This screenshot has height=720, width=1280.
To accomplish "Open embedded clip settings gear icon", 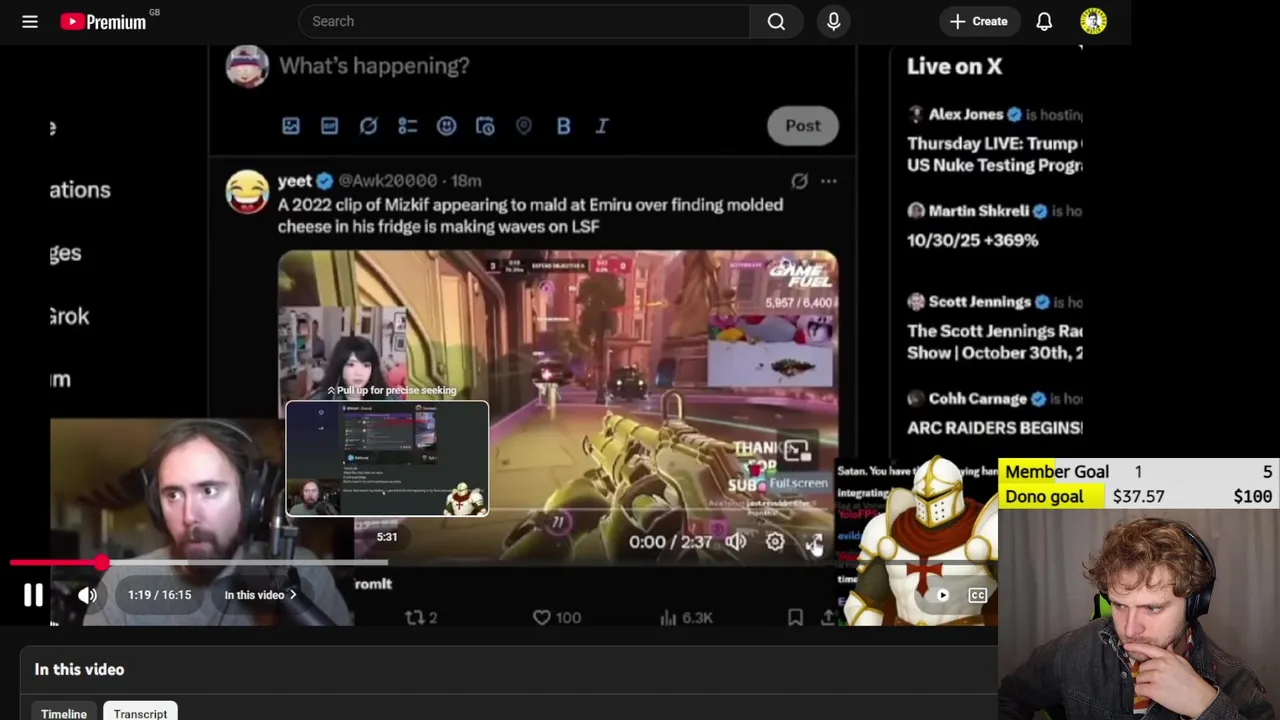I will pyautogui.click(x=775, y=541).
